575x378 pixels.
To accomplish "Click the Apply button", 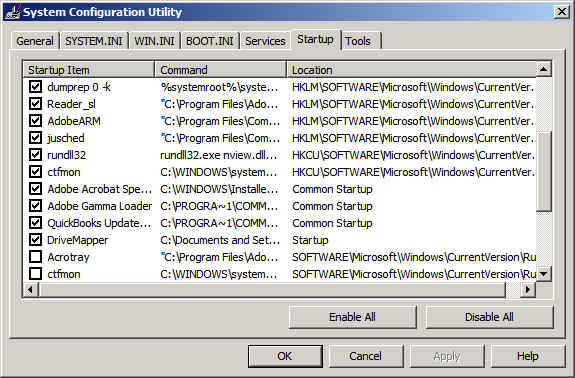I will (x=447, y=356).
